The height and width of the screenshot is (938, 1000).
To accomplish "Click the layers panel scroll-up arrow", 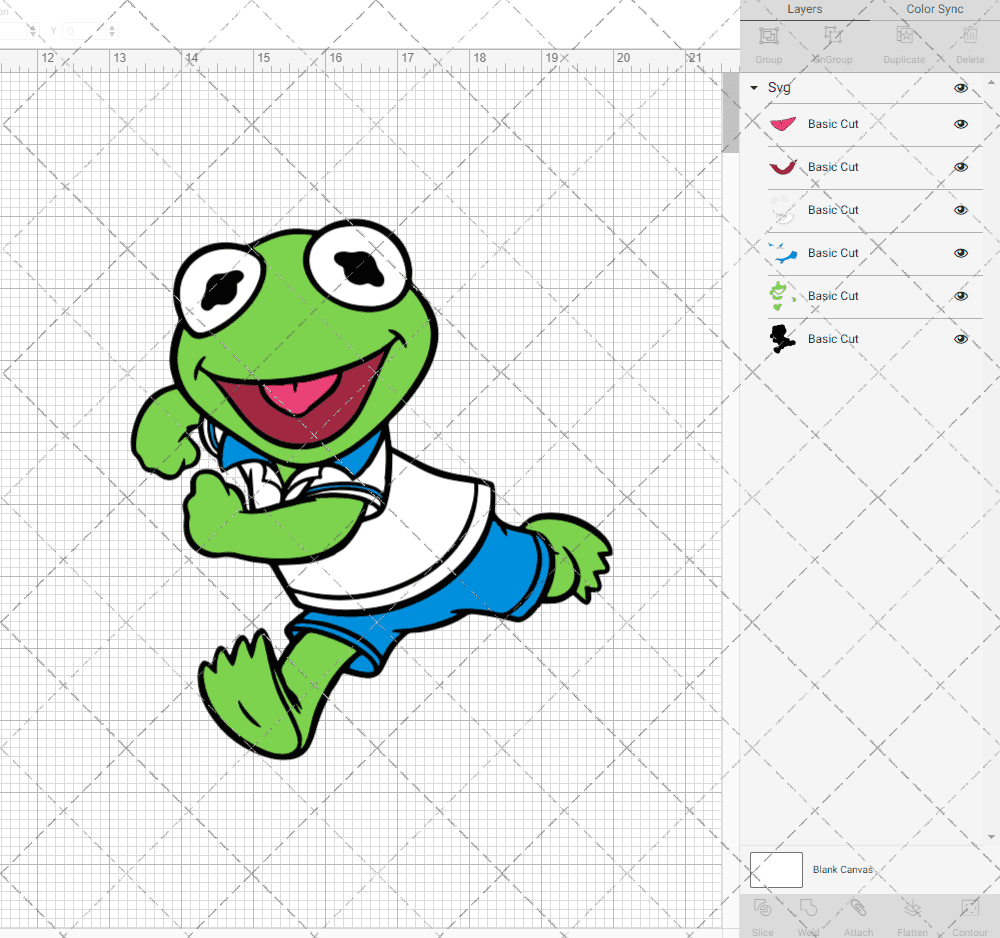I will (990, 82).
